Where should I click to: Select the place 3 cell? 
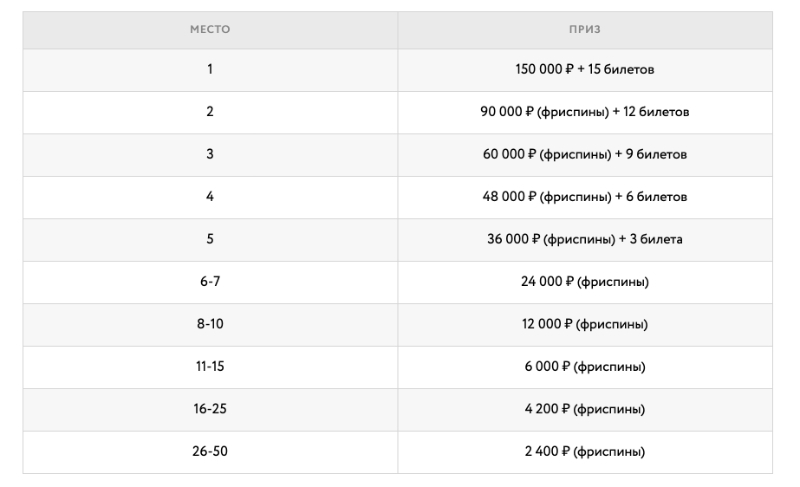click(x=210, y=155)
